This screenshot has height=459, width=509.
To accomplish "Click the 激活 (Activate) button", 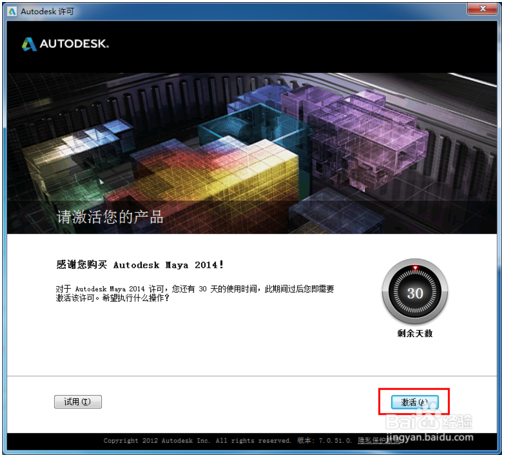I will click(414, 402).
